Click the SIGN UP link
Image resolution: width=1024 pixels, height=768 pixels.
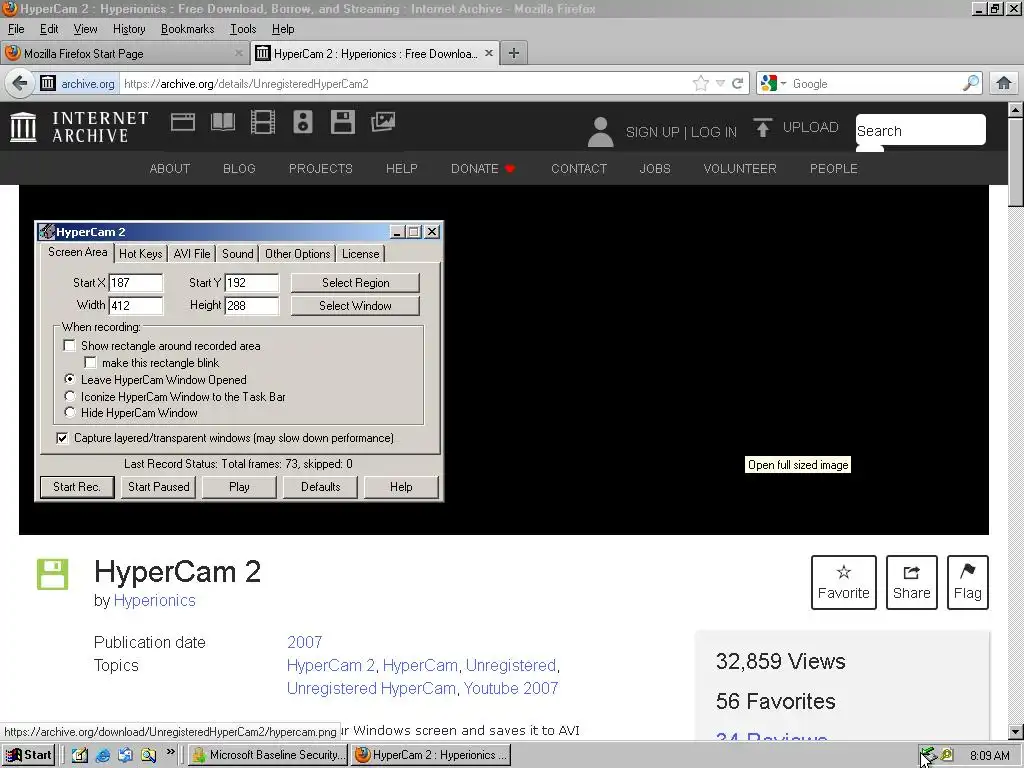pyautogui.click(x=652, y=132)
